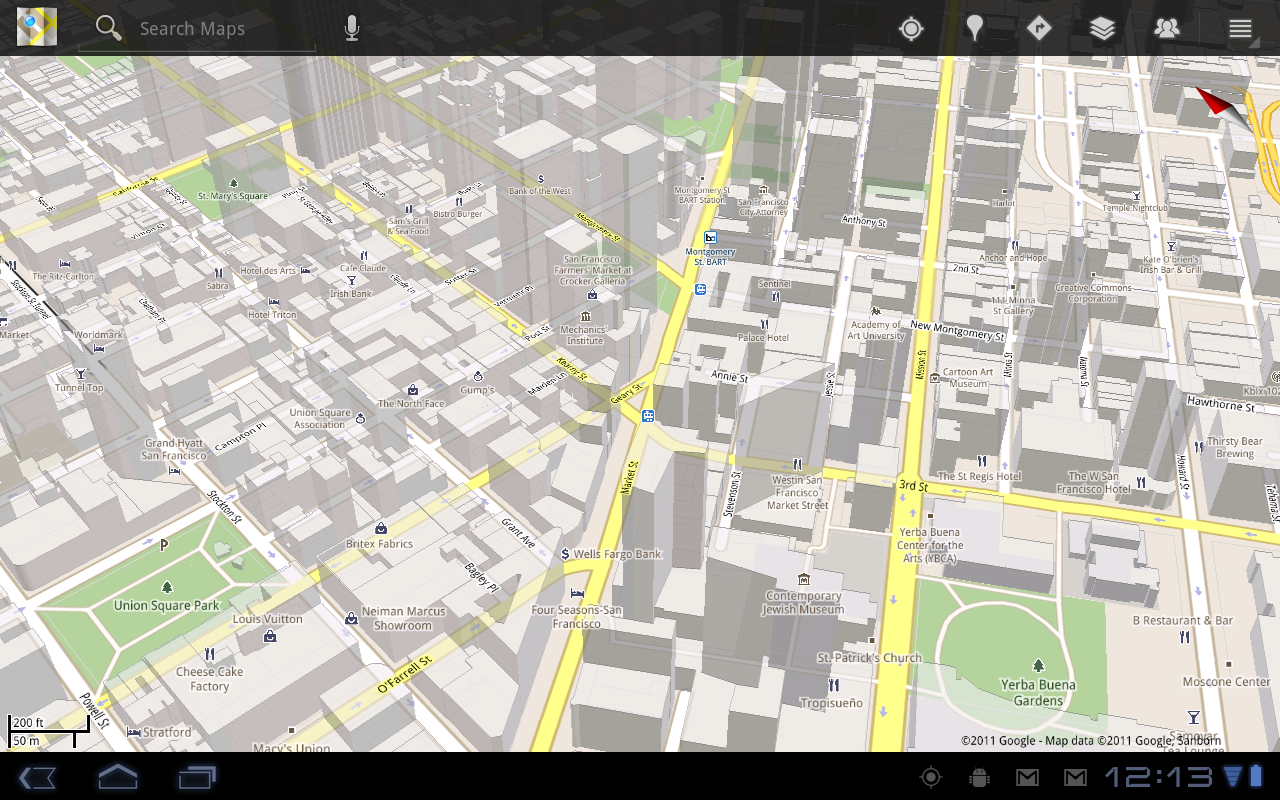Open Recent Apps button
This screenshot has height=800, width=1280.
197,777
